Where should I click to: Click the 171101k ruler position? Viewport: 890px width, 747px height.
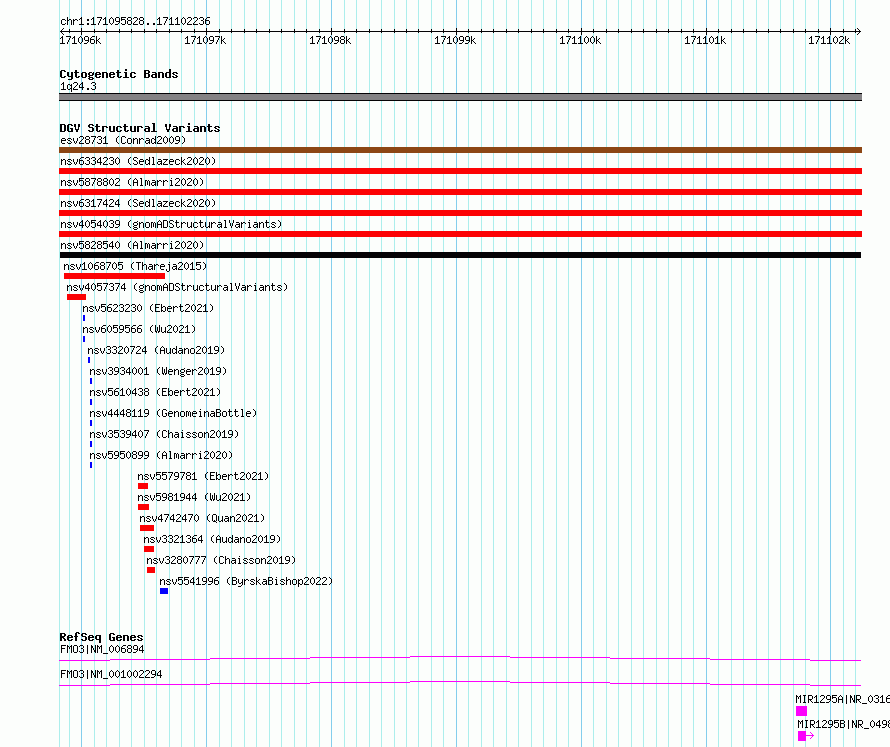coord(705,40)
